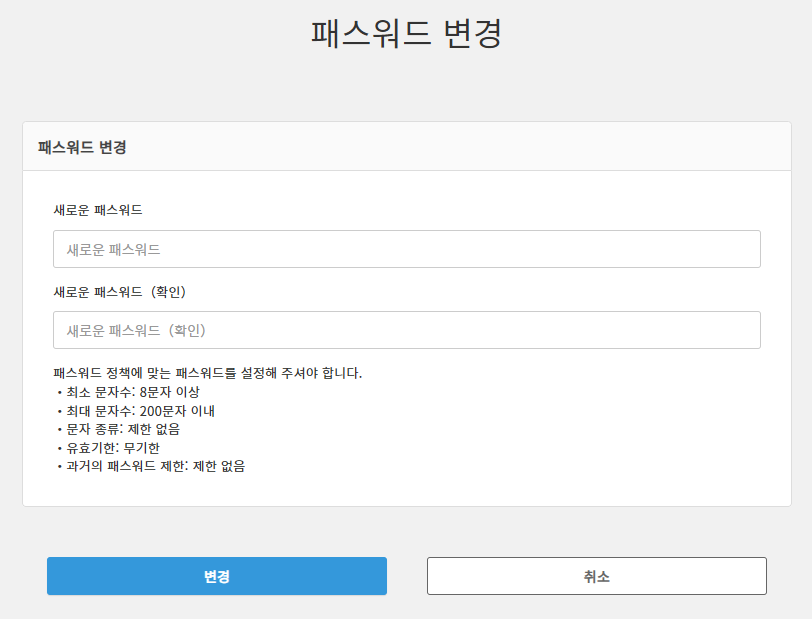Focus the 새로운 패스워드 (확인) input field
The height and width of the screenshot is (619, 812).
[406, 330]
